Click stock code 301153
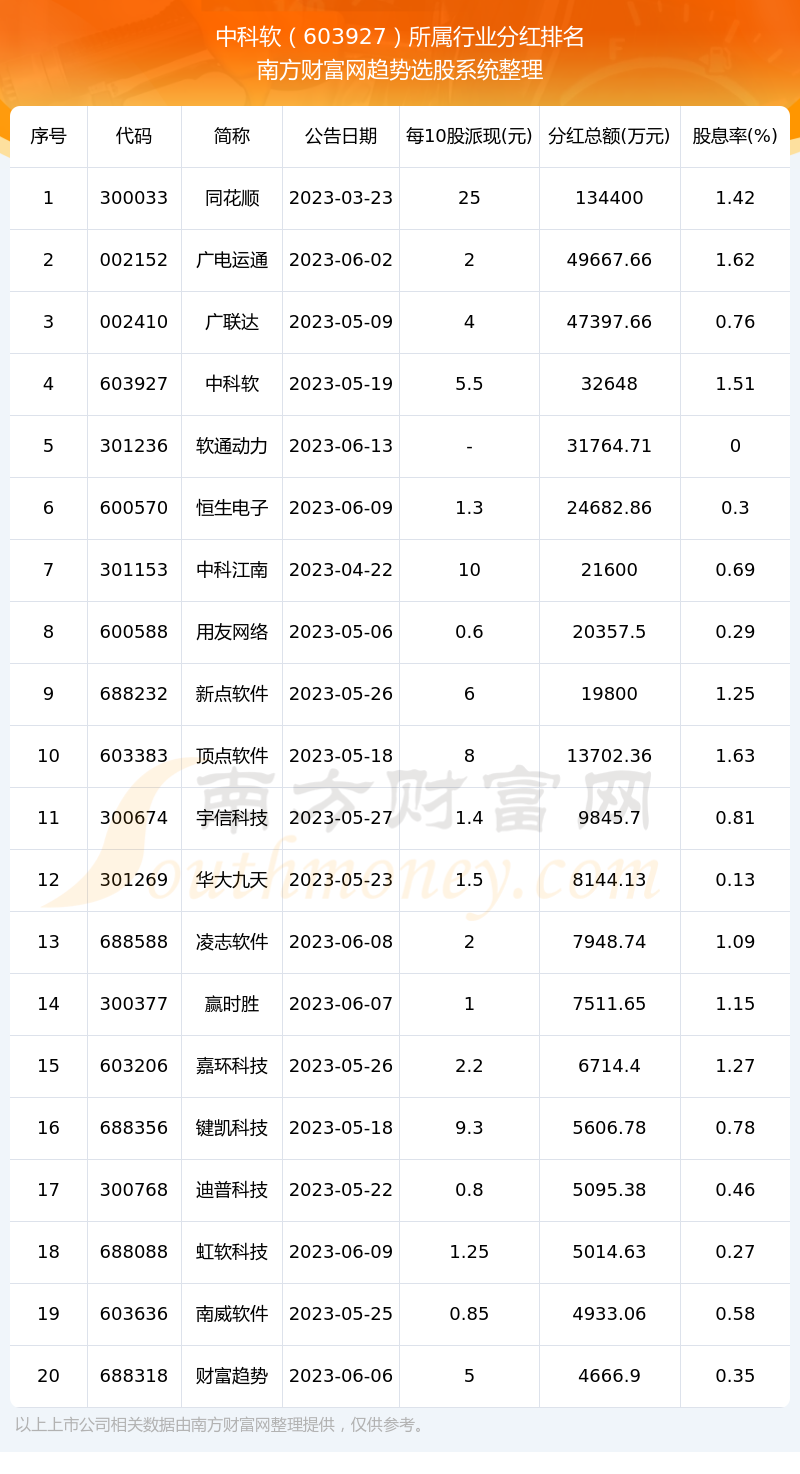This screenshot has width=800, height=1474. [134, 570]
